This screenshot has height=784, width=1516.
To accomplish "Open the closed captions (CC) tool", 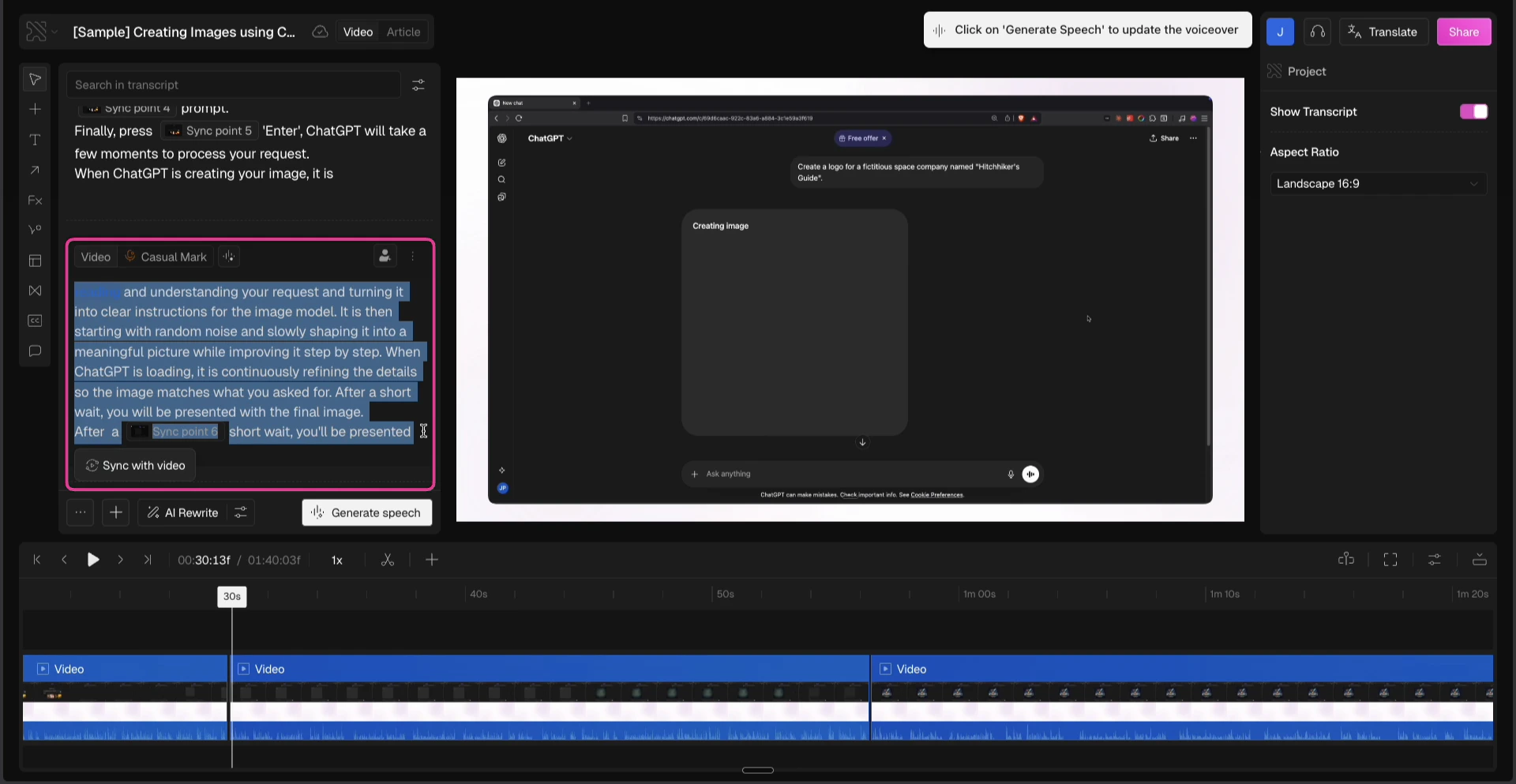I will [x=35, y=321].
